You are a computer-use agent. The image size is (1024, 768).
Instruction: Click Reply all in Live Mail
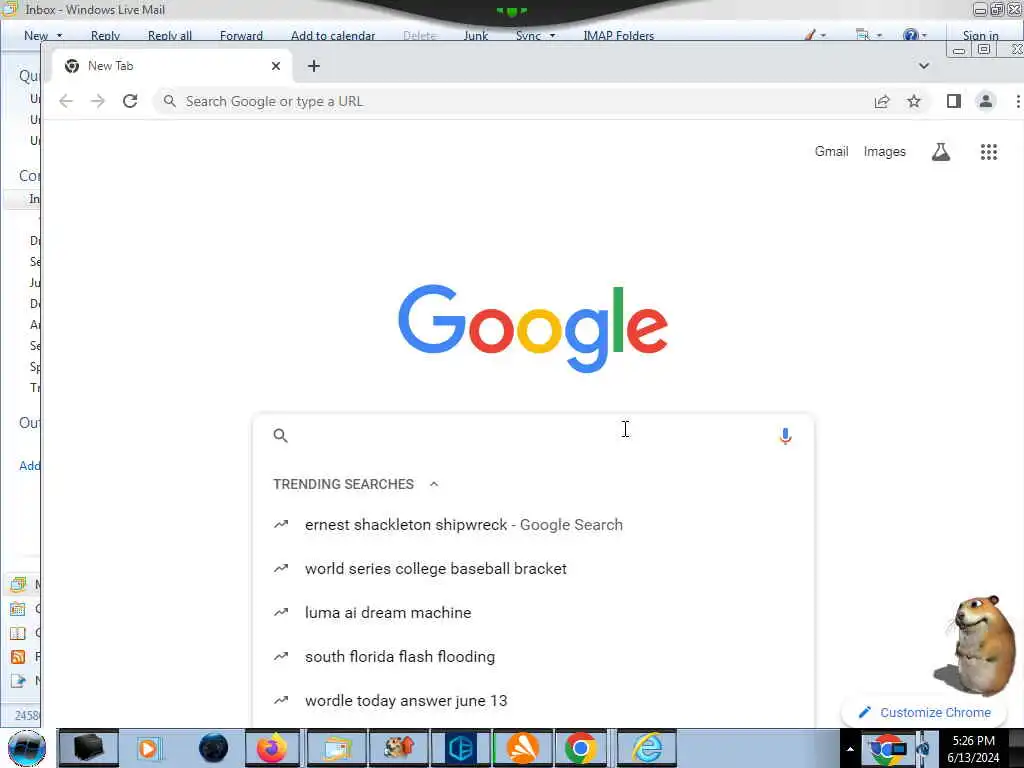pyautogui.click(x=170, y=36)
